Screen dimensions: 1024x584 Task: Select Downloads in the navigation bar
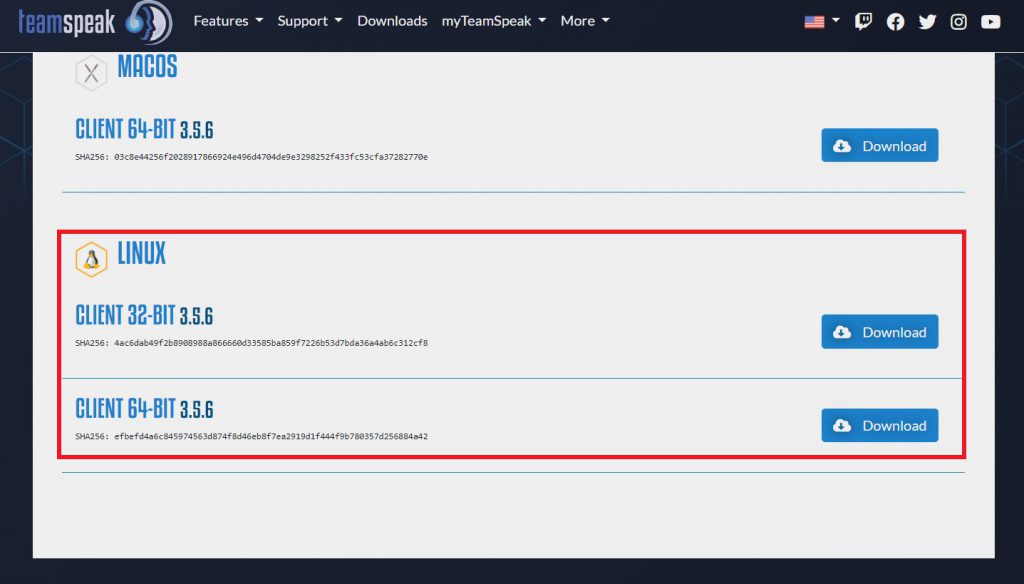392,20
